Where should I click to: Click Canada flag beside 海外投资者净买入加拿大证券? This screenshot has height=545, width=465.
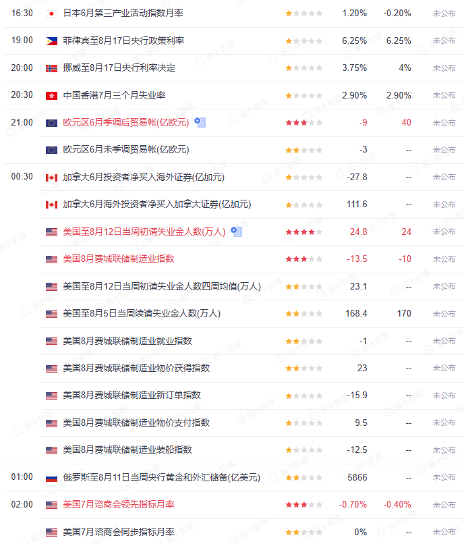(x=51, y=205)
